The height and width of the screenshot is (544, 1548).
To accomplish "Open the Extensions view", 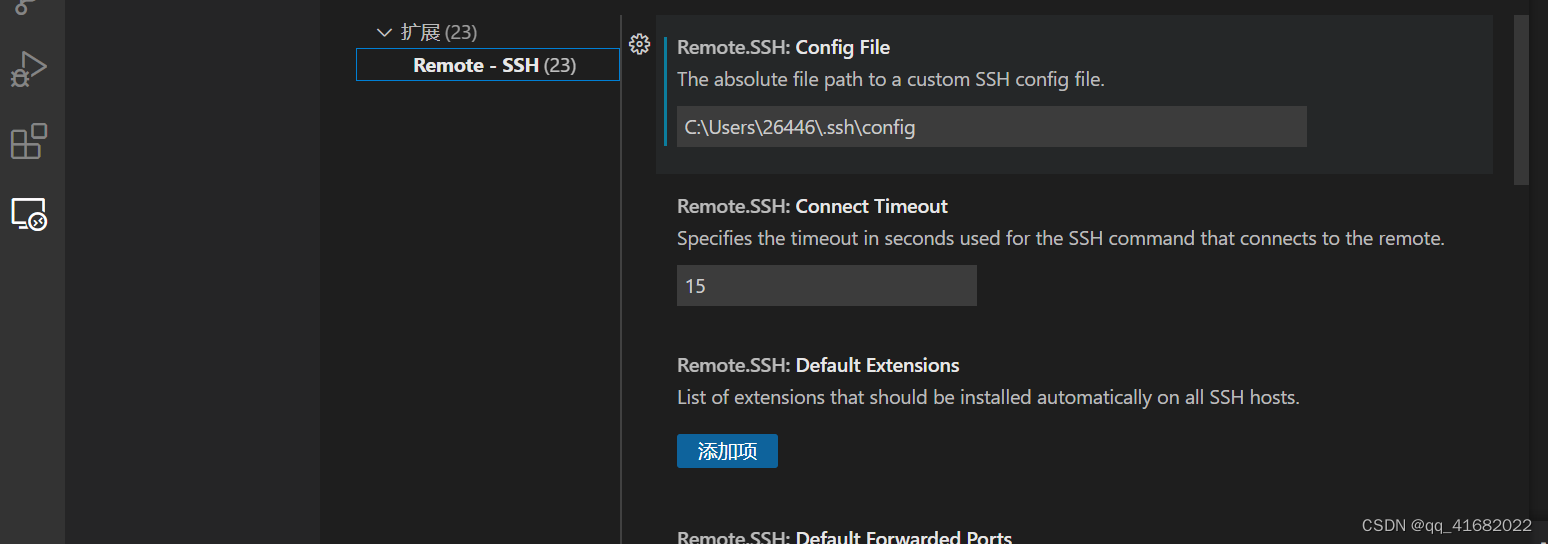I will coord(28,141).
